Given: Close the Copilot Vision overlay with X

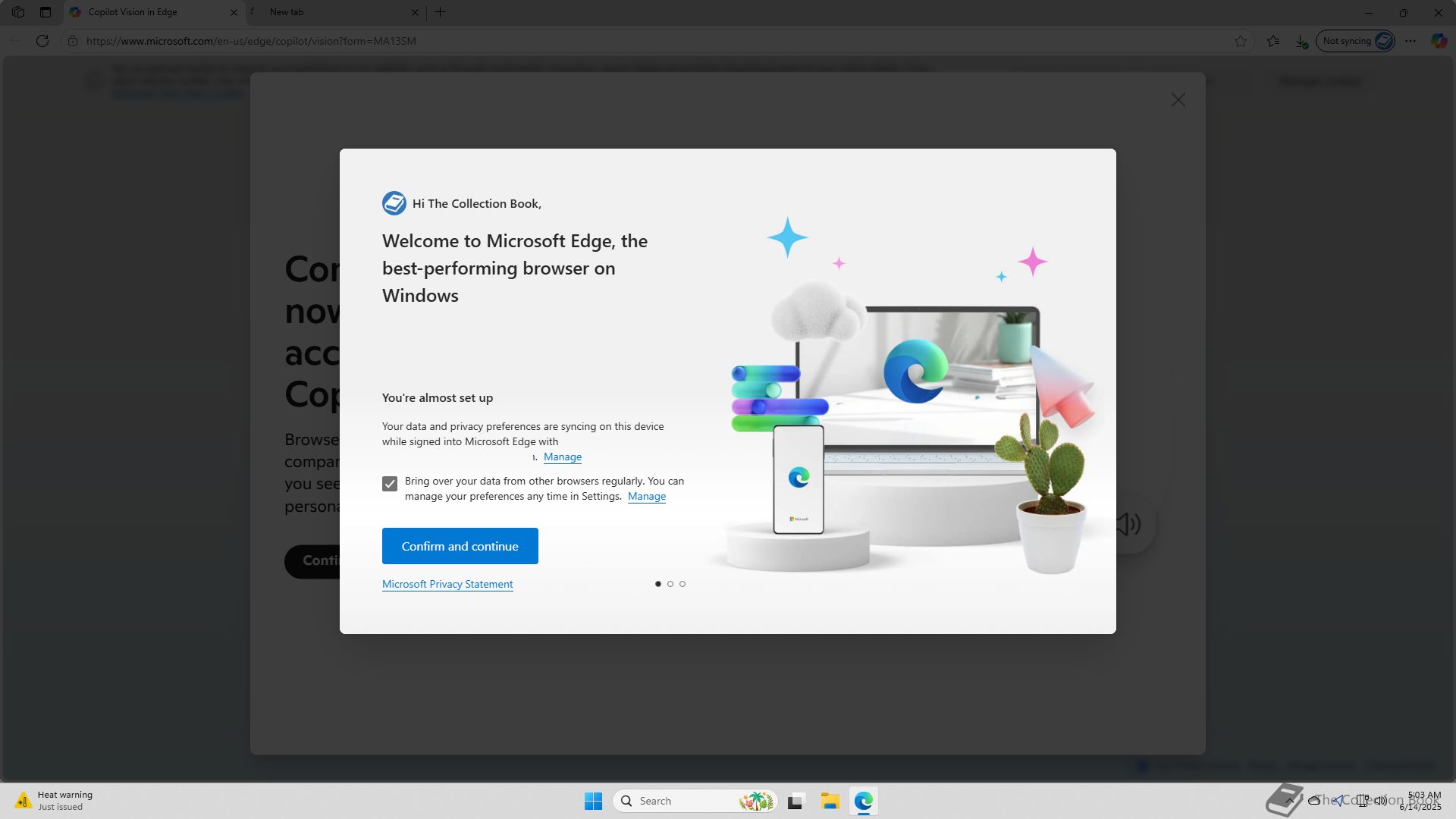Looking at the screenshot, I should tap(1178, 100).
